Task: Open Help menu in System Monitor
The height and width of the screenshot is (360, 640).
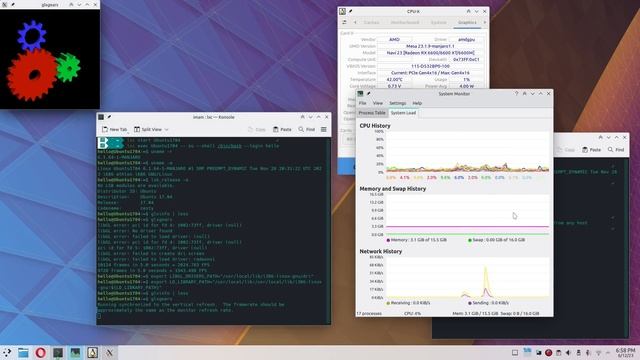Action: coord(417,103)
